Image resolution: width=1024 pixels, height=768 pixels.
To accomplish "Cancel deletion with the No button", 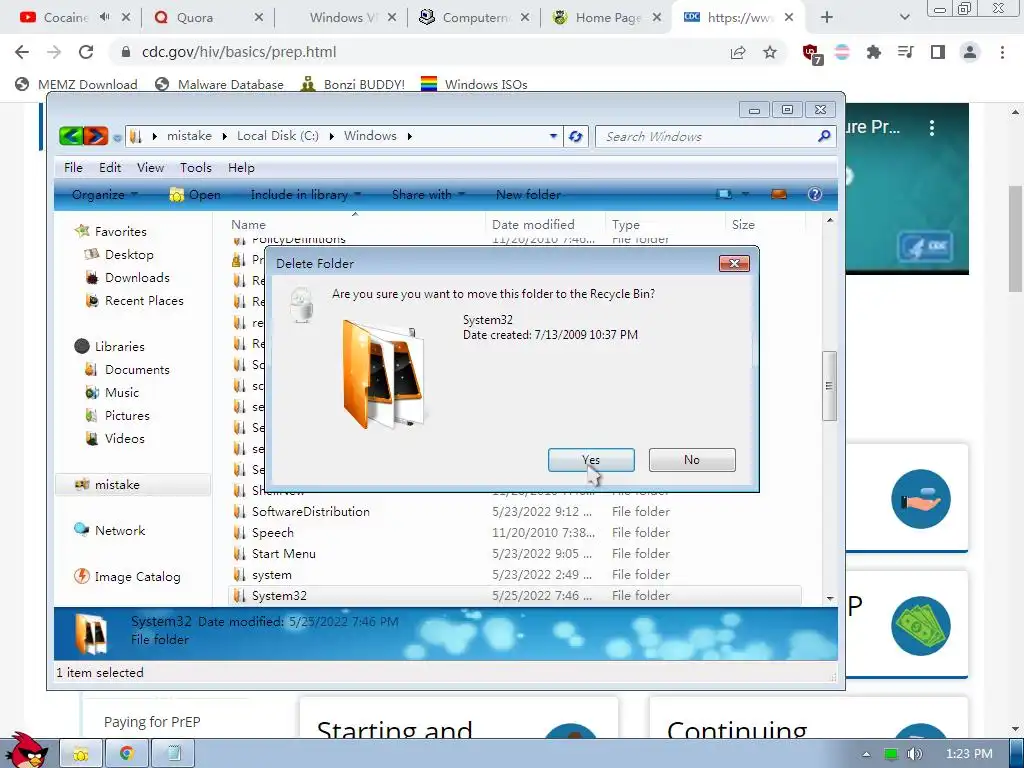I will pyautogui.click(x=692, y=460).
